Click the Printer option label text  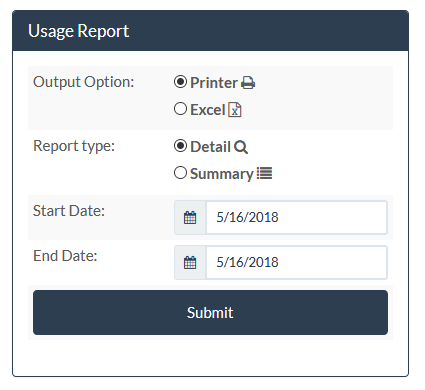pos(214,83)
